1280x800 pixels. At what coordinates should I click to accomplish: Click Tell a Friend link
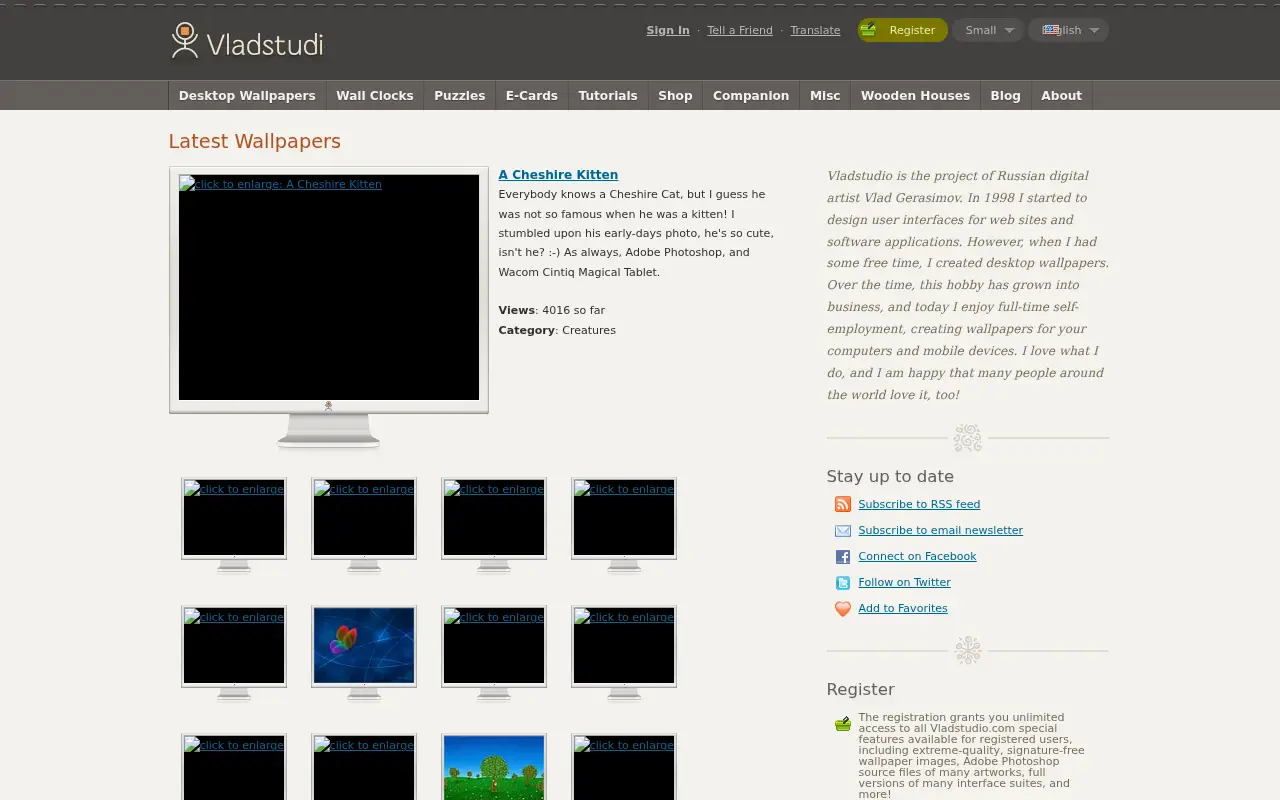740,30
